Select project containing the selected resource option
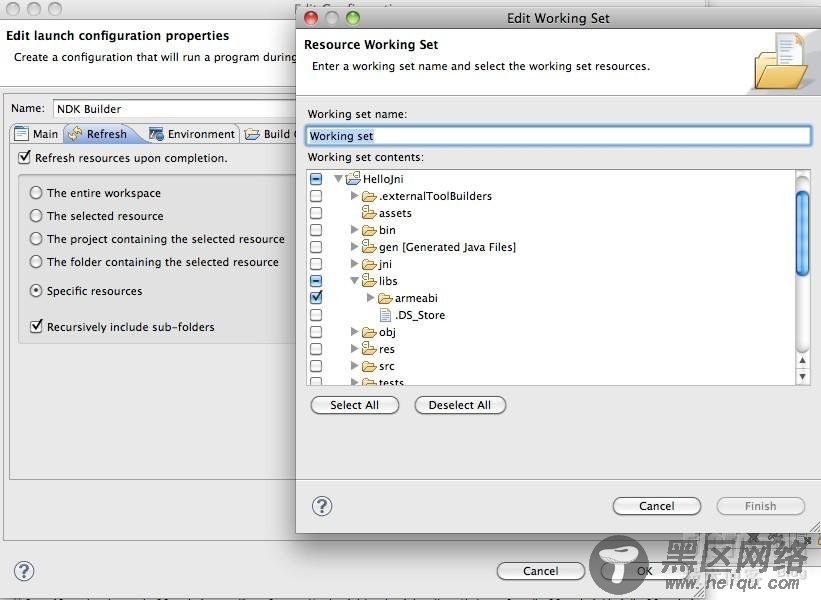The height and width of the screenshot is (600, 821). [x=36, y=239]
